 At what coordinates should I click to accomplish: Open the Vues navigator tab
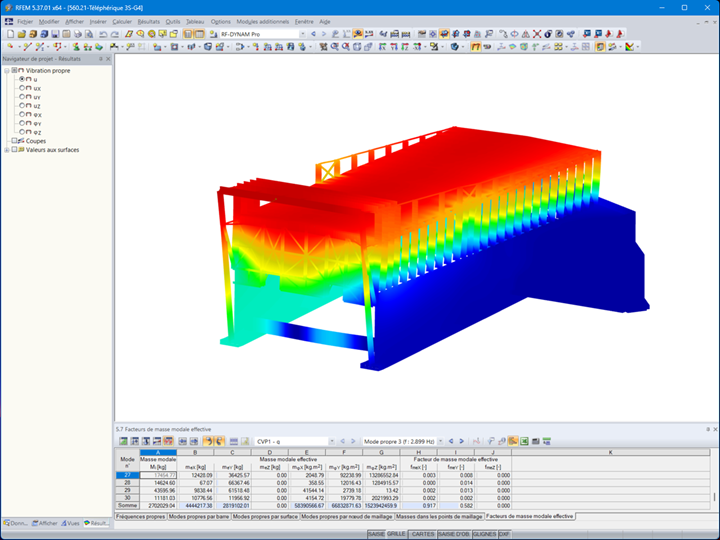(x=70, y=523)
